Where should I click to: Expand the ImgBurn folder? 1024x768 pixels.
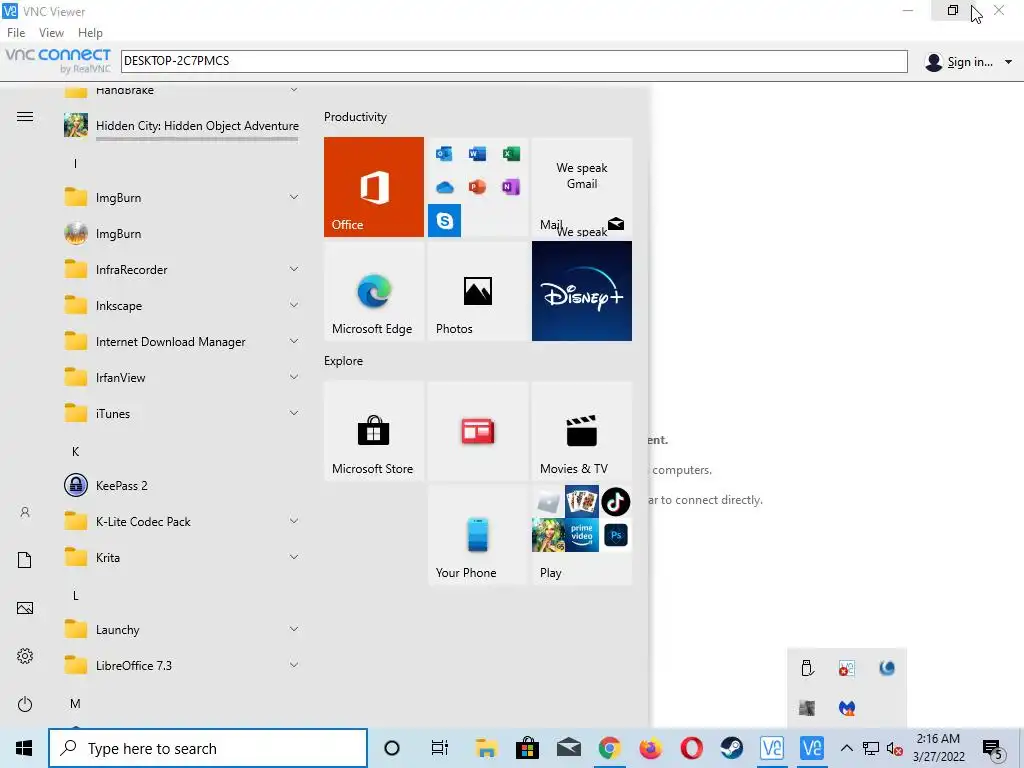(x=181, y=197)
